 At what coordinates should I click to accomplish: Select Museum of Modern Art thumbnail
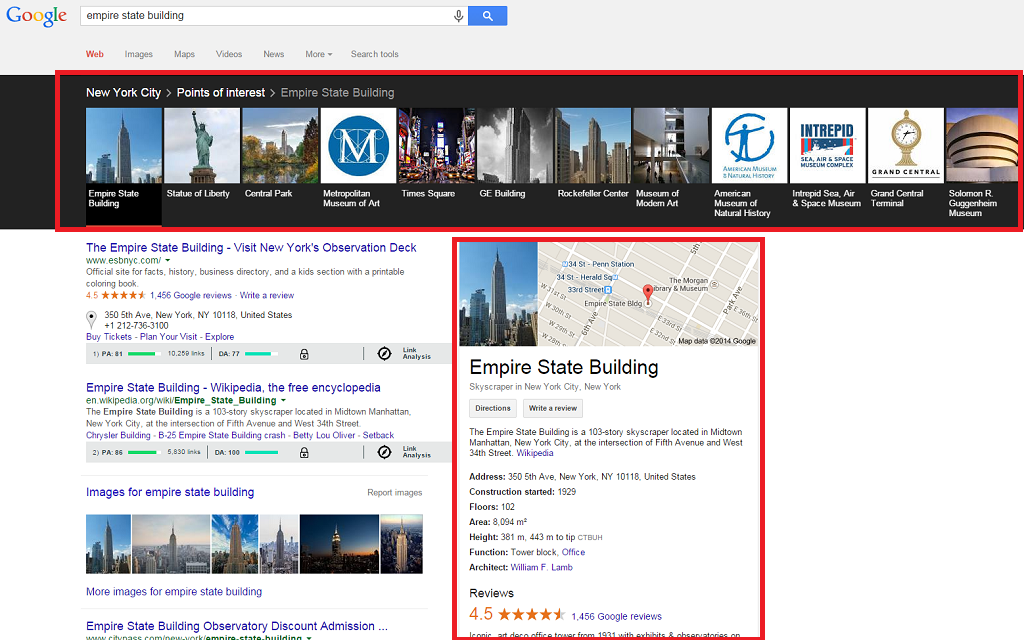[x=671, y=146]
